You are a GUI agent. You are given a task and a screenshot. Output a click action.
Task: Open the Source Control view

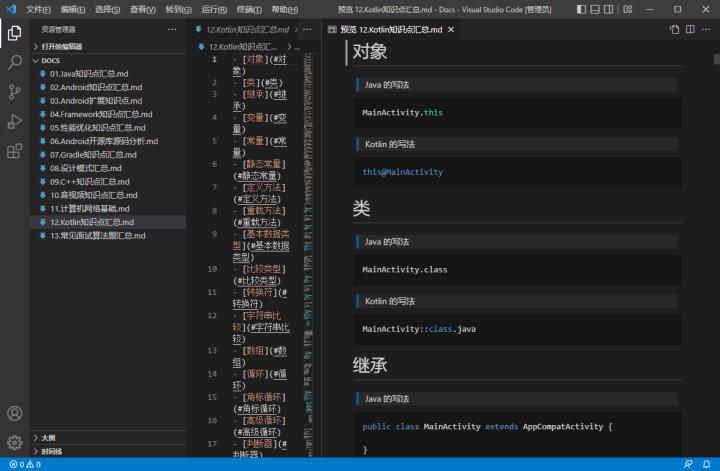[x=15, y=92]
